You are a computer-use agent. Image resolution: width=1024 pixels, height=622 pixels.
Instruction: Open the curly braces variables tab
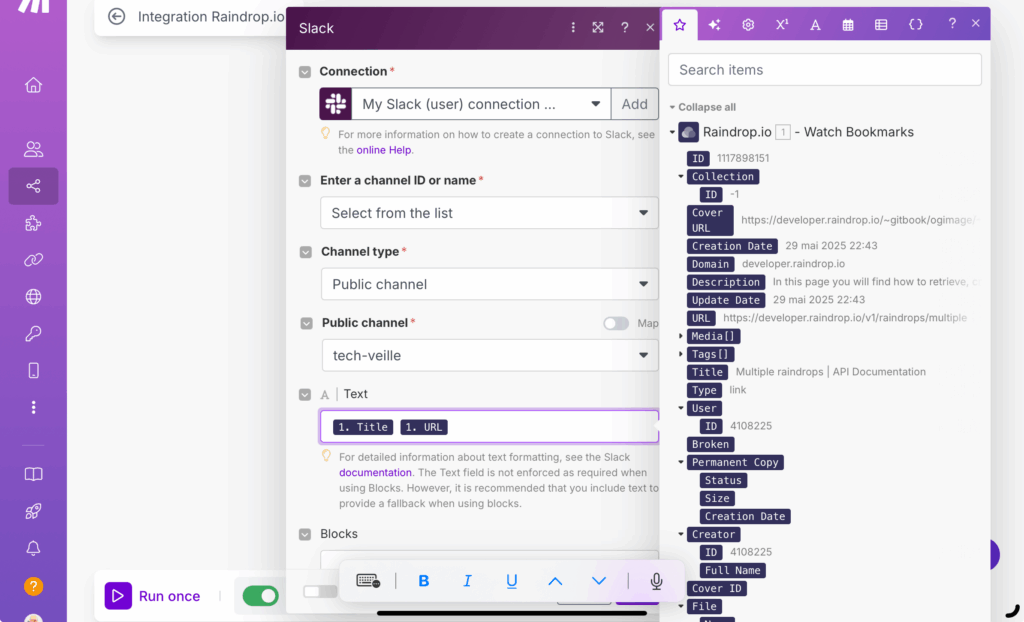[x=916, y=24]
